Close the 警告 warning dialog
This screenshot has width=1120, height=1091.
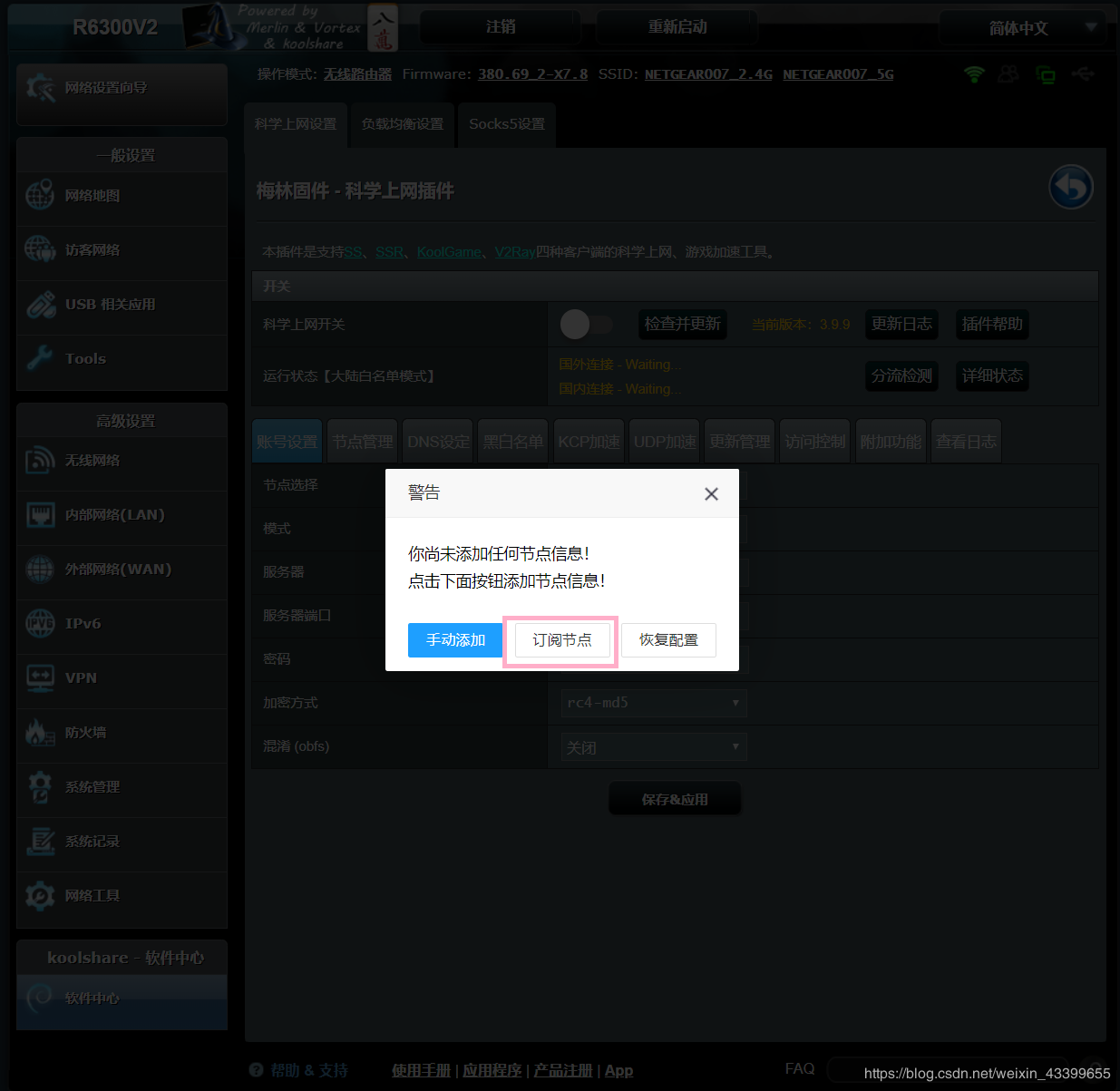tap(711, 493)
